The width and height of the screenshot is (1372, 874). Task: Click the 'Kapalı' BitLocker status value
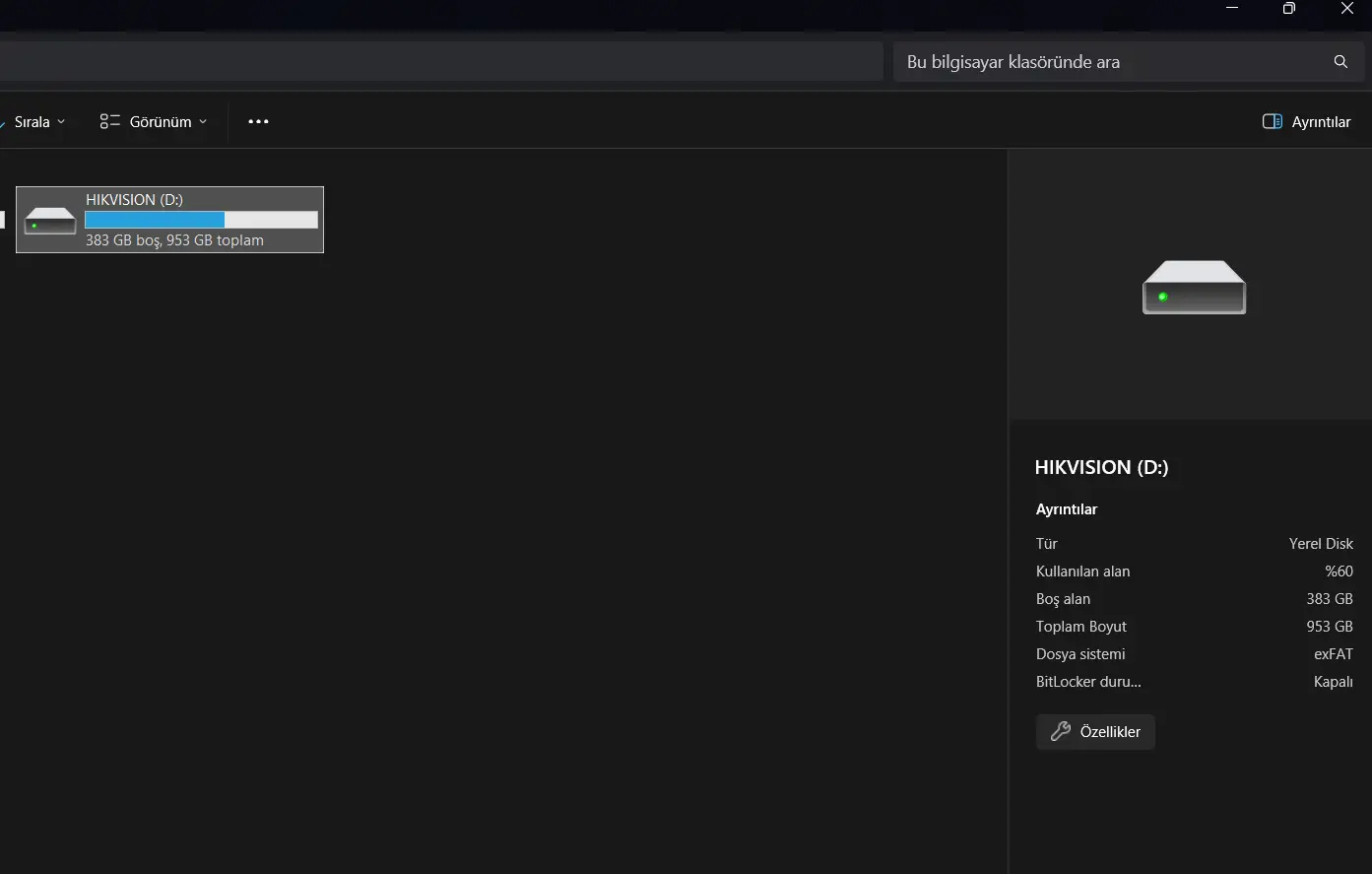coord(1334,682)
